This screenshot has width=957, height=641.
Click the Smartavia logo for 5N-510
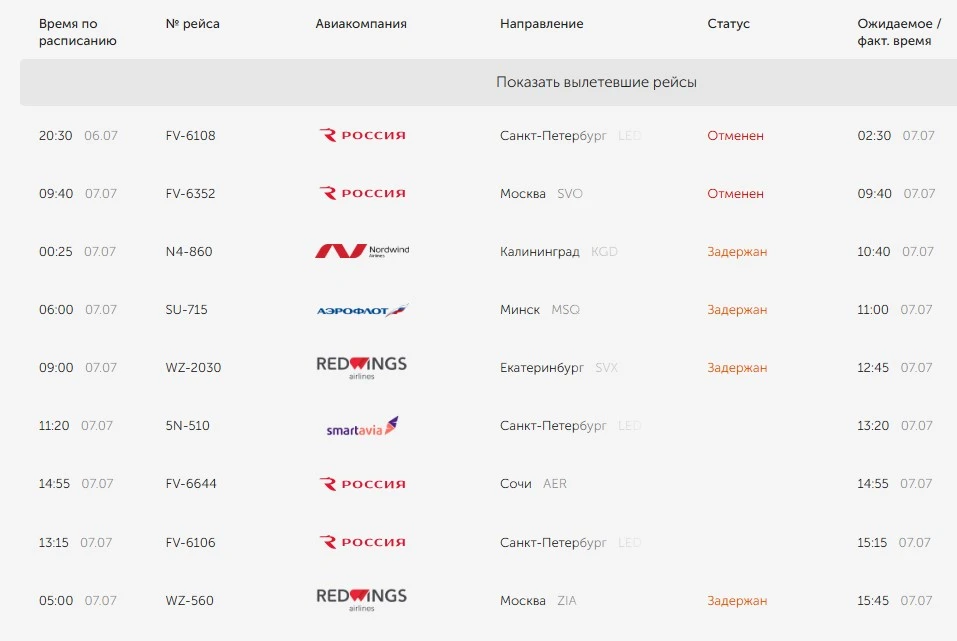pos(363,426)
